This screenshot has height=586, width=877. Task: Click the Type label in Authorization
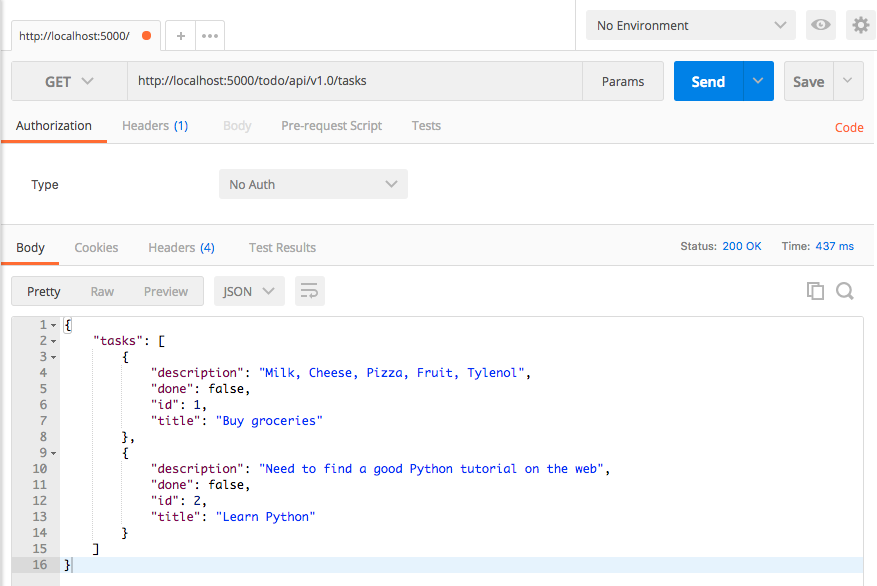click(45, 185)
